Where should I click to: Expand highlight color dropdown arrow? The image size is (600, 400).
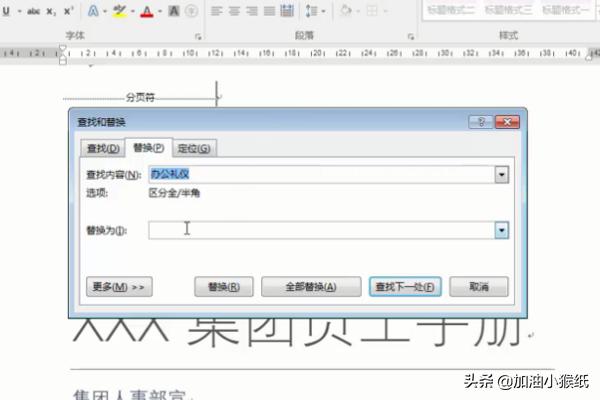coord(132,11)
